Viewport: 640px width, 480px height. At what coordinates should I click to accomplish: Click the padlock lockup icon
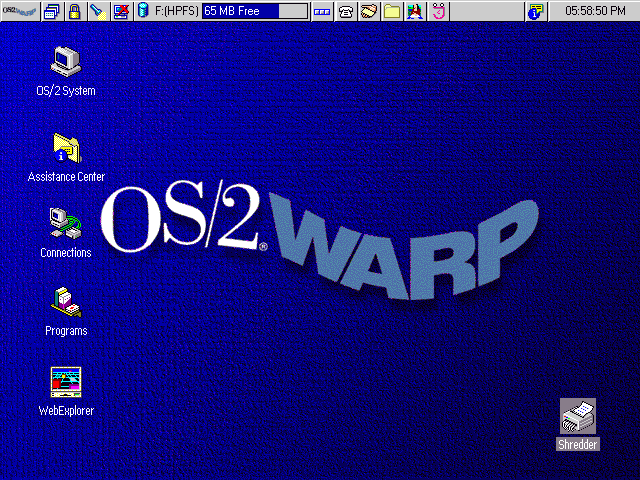[x=74, y=11]
